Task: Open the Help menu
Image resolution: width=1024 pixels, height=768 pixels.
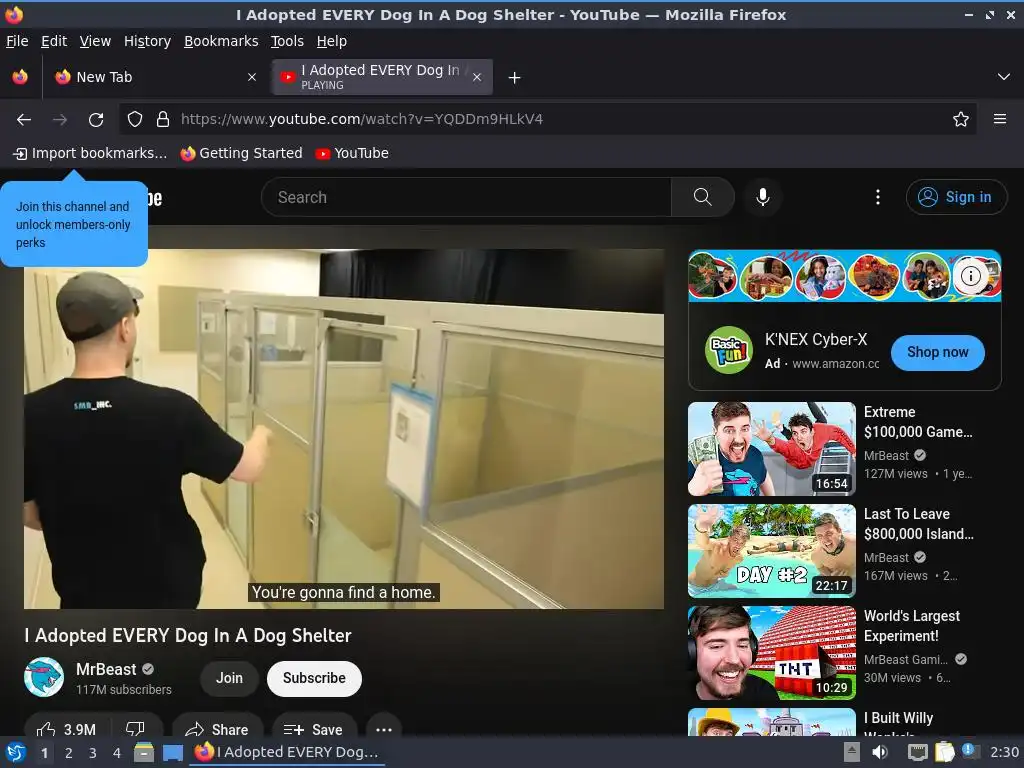Action: [x=332, y=41]
